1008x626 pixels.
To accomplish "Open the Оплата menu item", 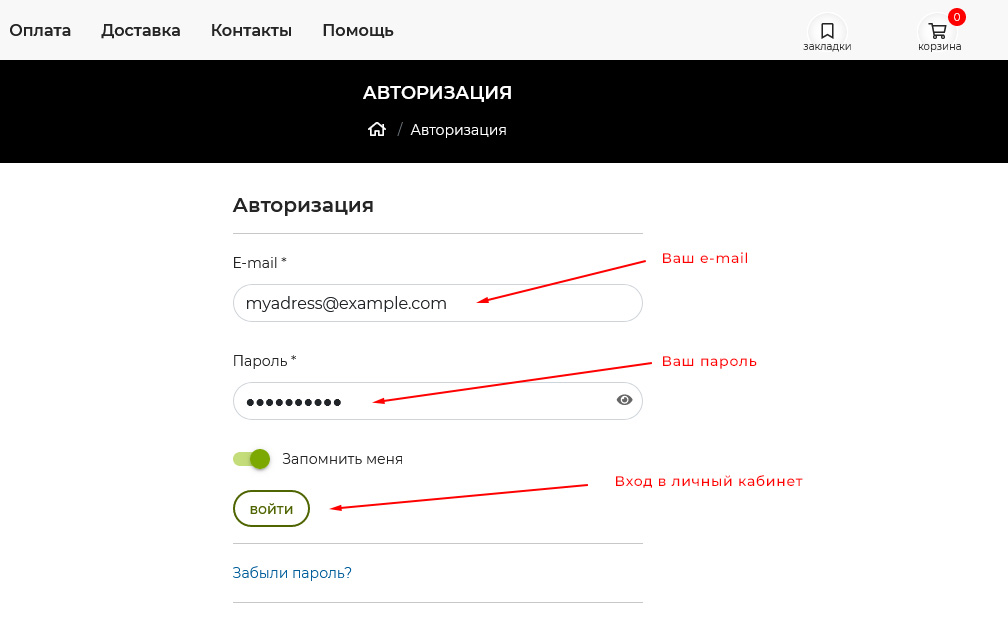I will [x=40, y=30].
